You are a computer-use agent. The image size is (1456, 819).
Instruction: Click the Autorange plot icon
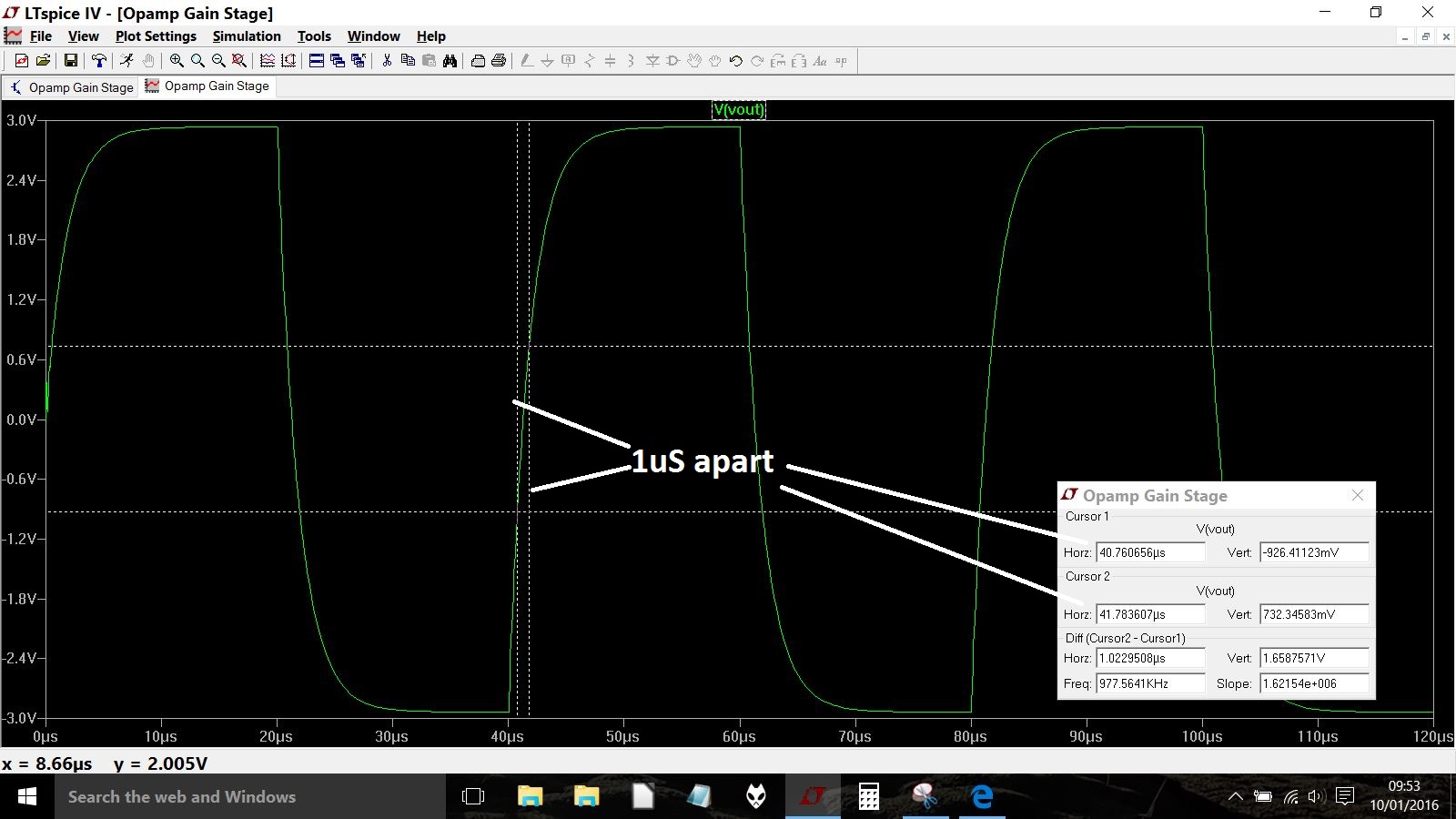point(288,61)
